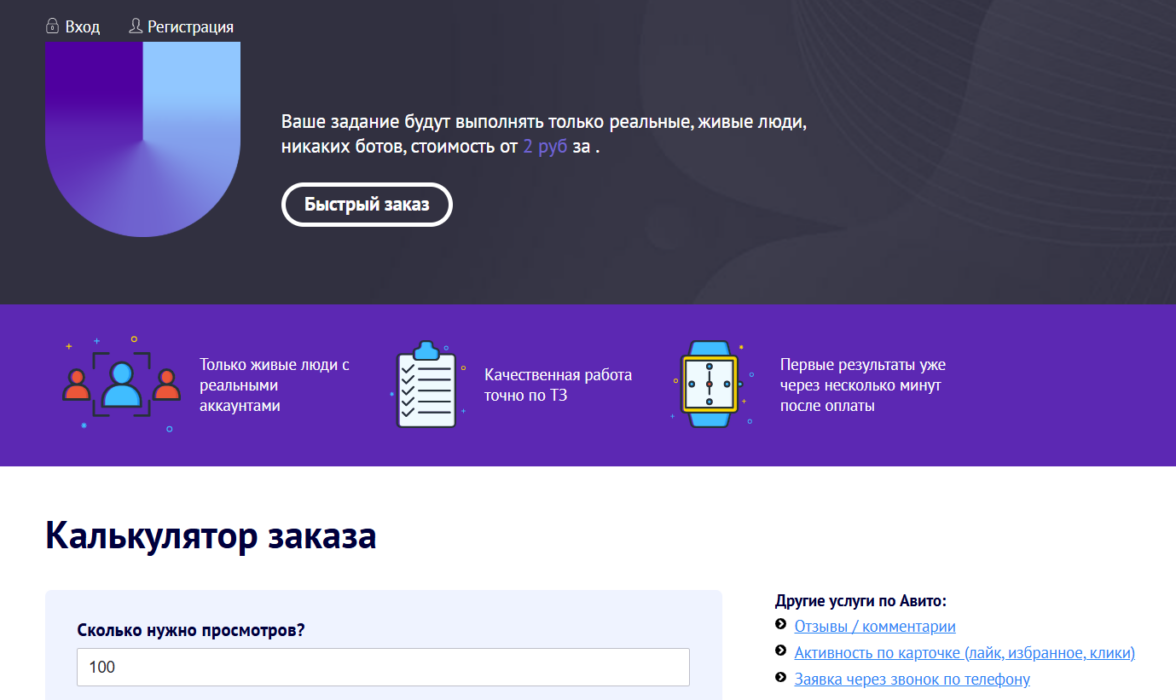1176x700 pixels.
Task: Open the Отзывы / комментарии link
Action: [874, 626]
